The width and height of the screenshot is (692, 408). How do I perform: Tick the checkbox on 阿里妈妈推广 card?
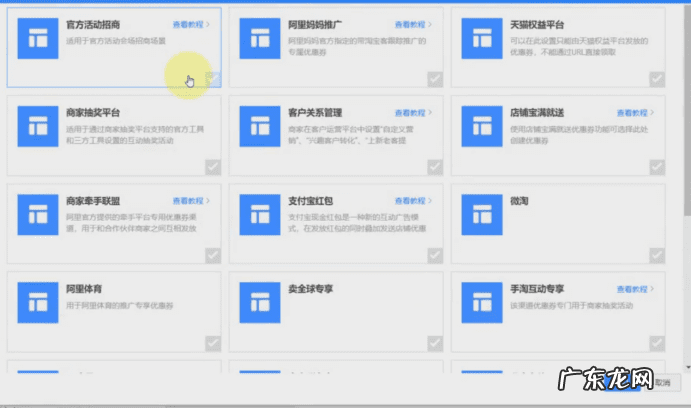tap(435, 79)
